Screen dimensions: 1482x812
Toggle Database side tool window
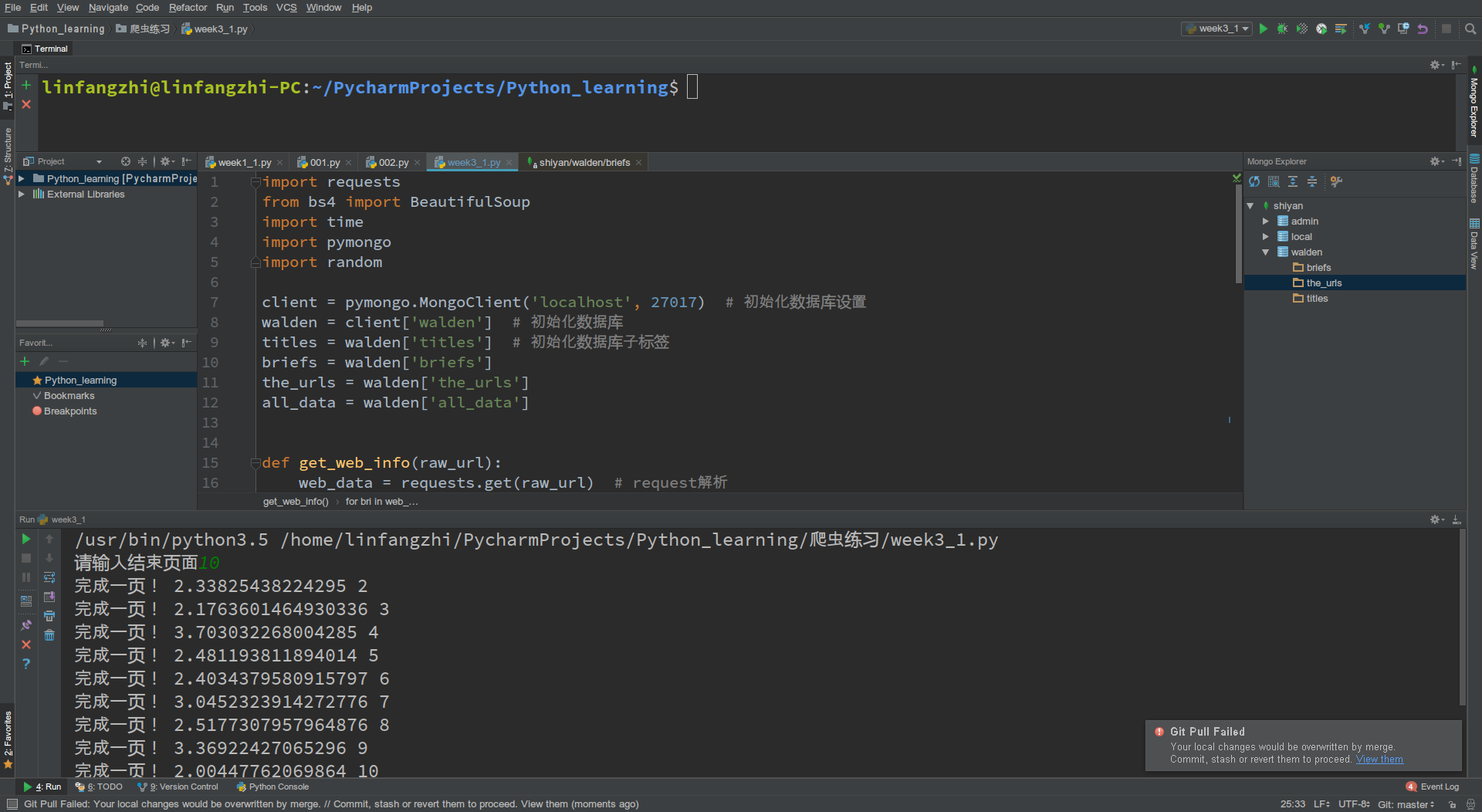coord(1474,178)
